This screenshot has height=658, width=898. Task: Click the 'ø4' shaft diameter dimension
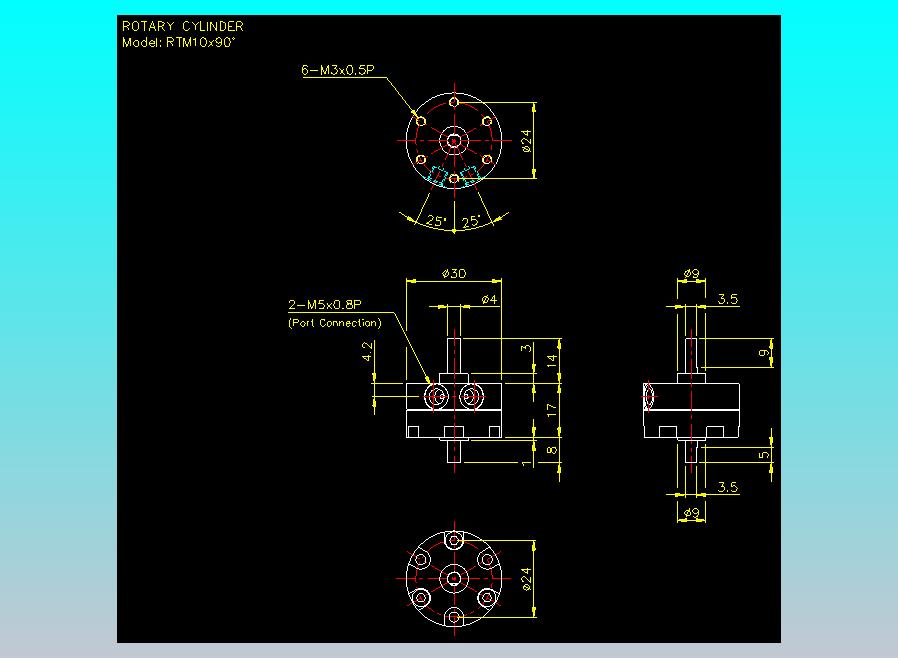point(490,300)
